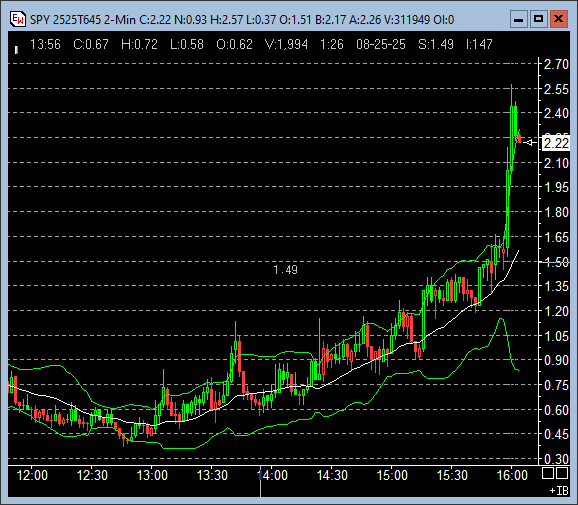Screen dimensions: 578x505
Task: Click the 1.95 price axis label
Action: (556, 187)
